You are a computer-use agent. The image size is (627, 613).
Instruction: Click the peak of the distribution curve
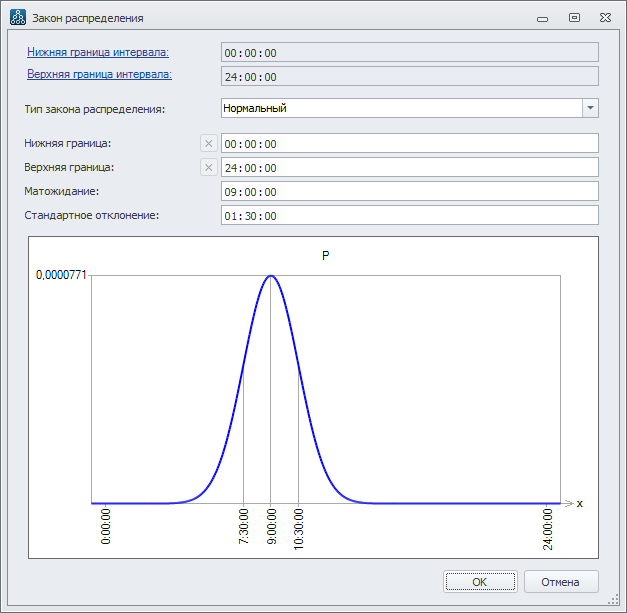click(271, 275)
